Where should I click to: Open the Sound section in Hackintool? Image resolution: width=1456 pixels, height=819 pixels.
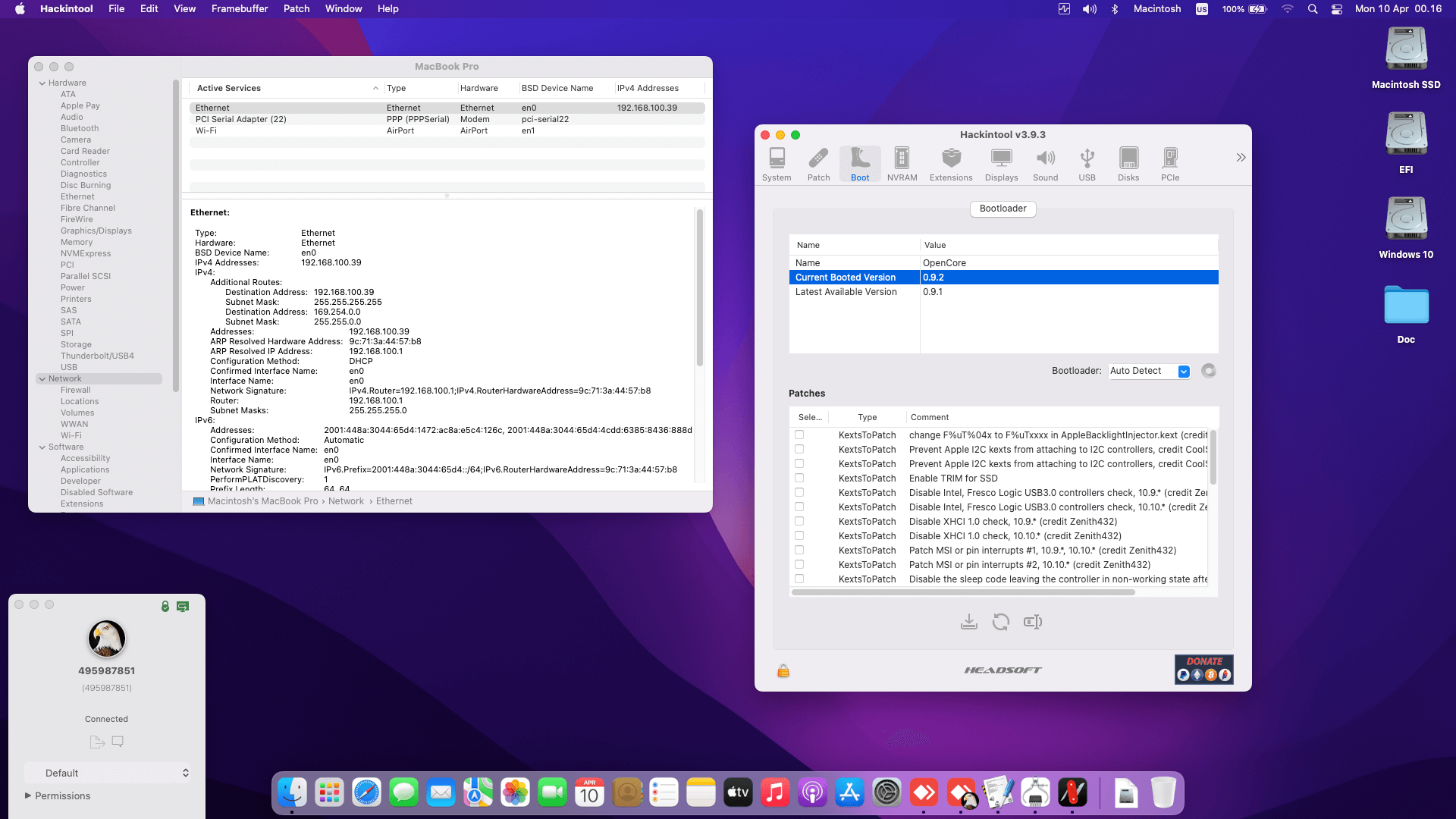[x=1045, y=164]
